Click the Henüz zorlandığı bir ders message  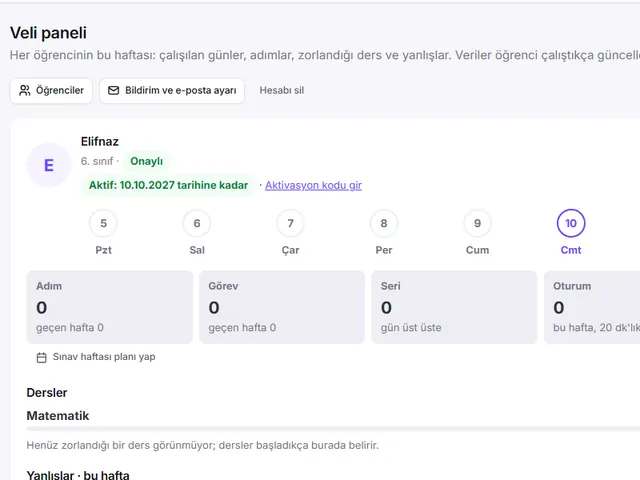202,445
